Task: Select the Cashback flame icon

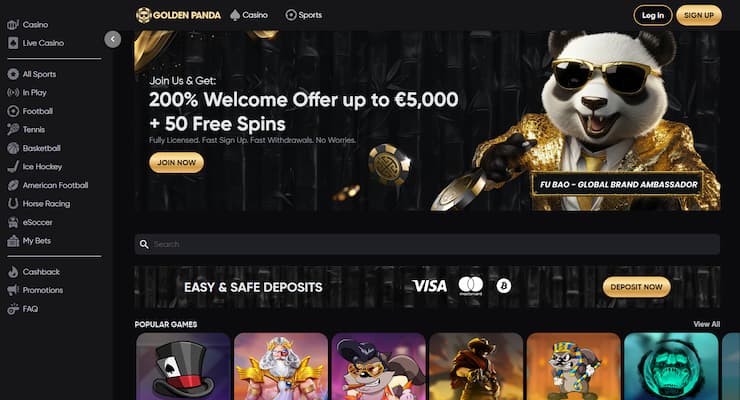Action: 13,272
